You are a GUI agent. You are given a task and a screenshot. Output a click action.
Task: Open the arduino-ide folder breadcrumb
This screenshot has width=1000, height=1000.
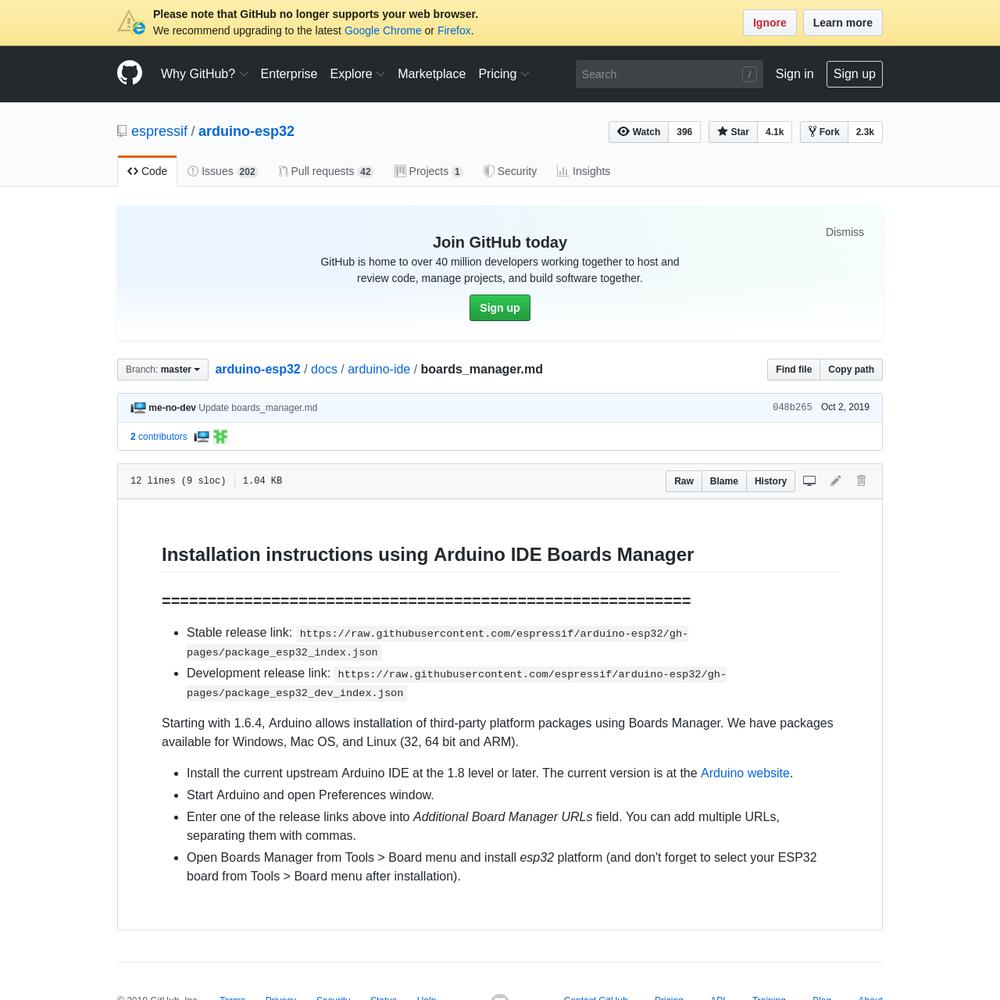[x=379, y=369]
